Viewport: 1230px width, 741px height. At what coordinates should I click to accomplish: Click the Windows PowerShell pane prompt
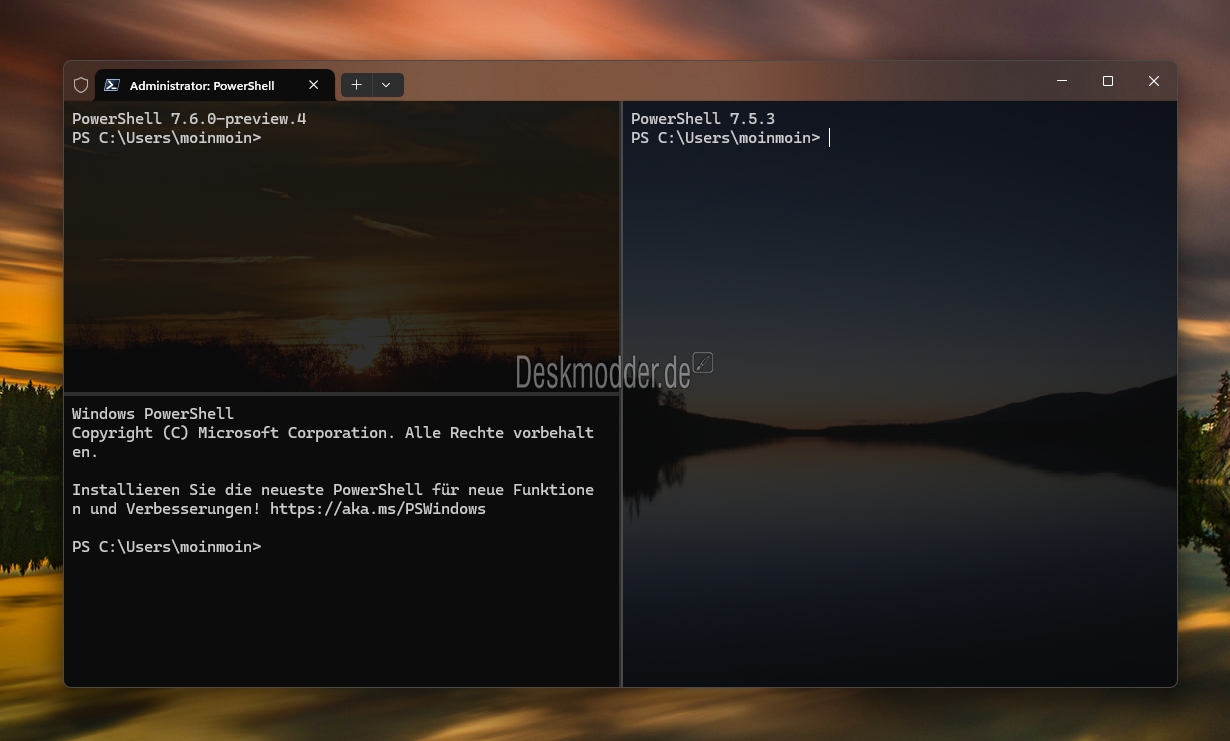(x=167, y=547)
